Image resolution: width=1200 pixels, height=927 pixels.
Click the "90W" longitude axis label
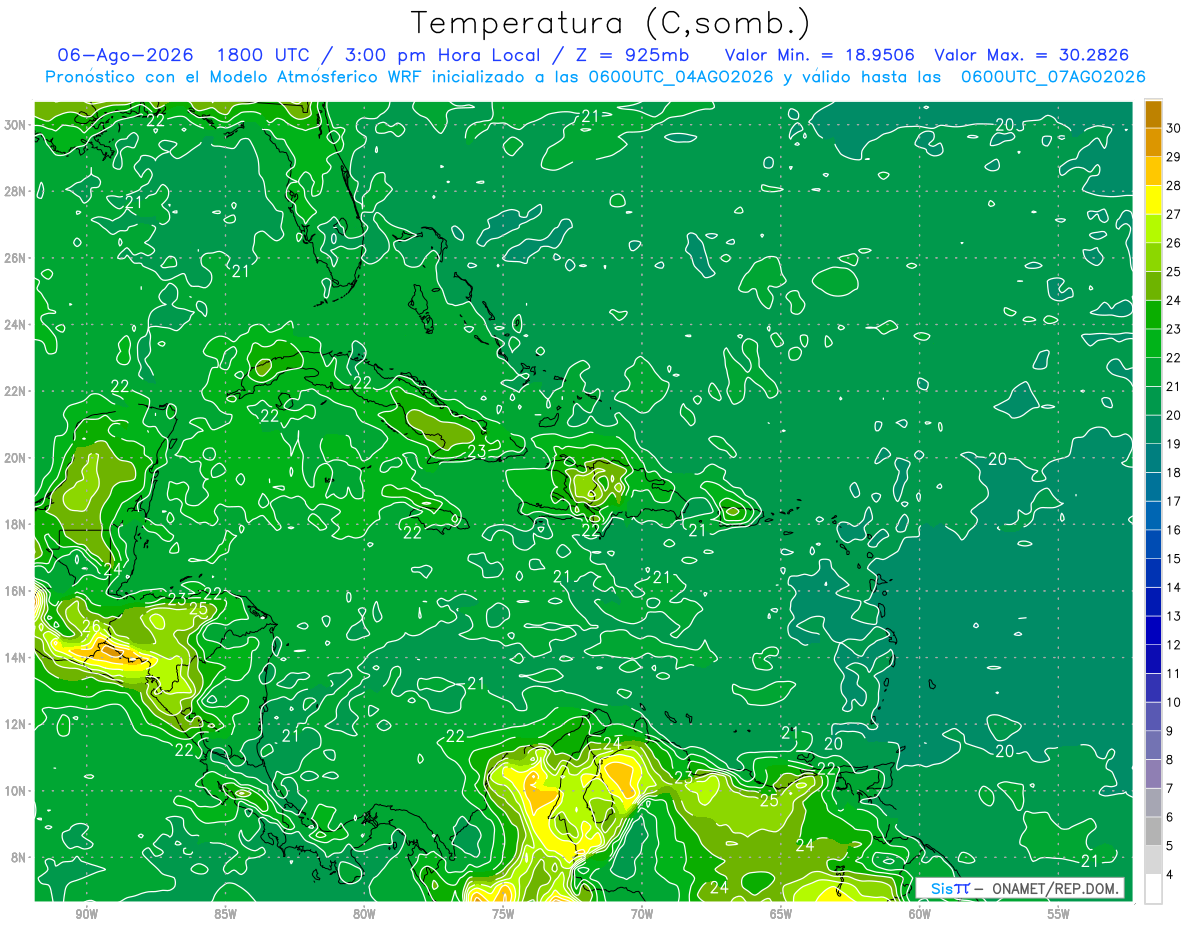click(86, 914)
